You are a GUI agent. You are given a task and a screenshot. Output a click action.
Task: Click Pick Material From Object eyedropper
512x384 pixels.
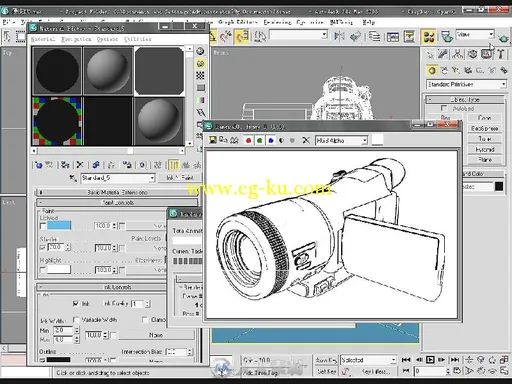click(73, 178)
